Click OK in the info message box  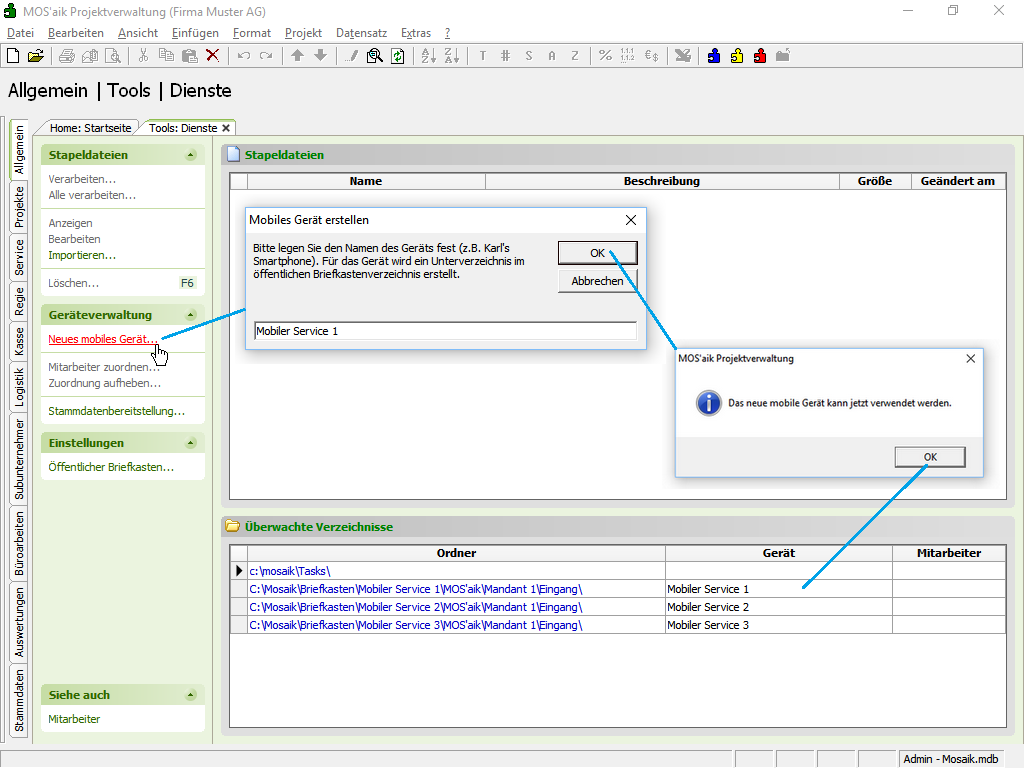point(930,457)
